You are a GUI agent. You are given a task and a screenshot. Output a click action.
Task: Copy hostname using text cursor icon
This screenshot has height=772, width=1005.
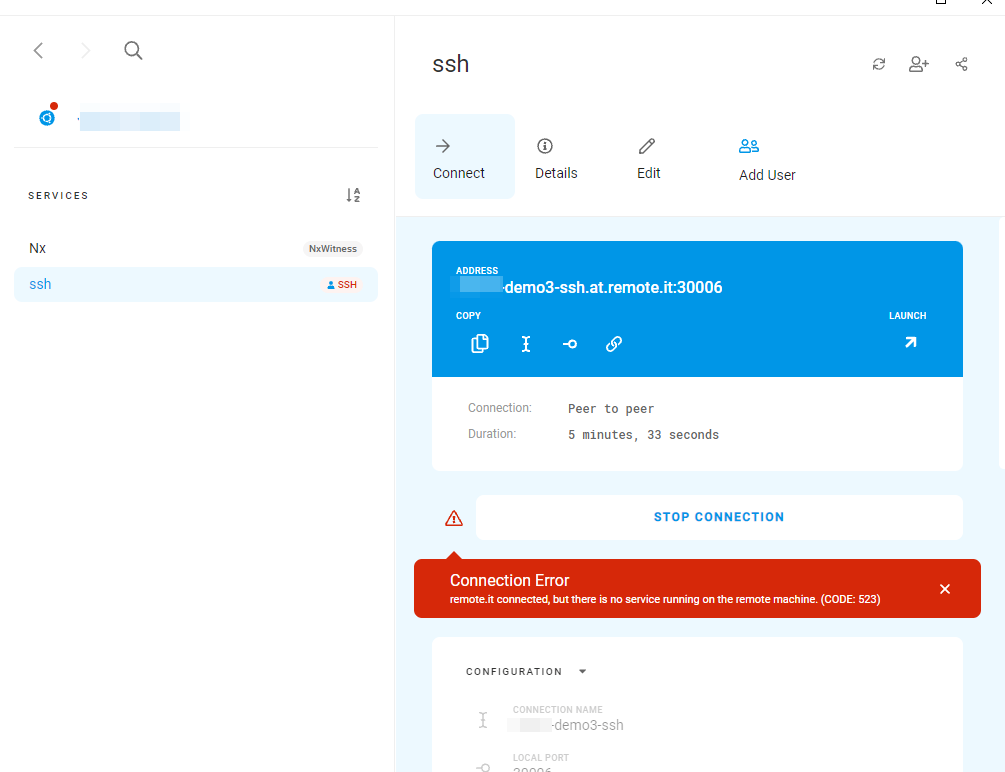click(x=526, y=344)
